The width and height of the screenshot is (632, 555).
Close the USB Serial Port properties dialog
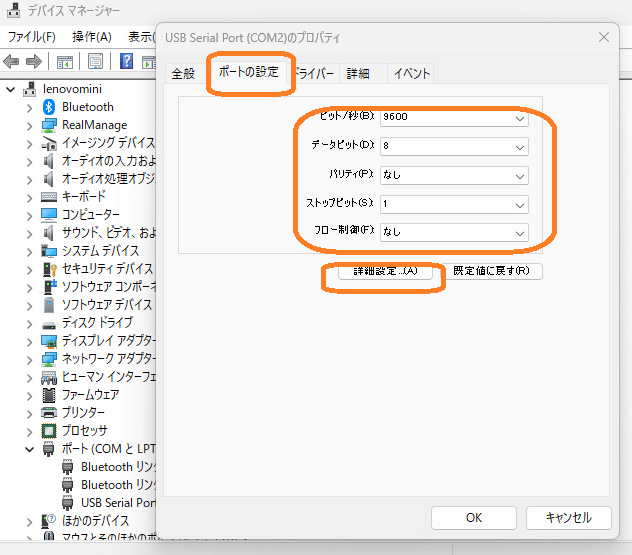tap(603, 37)
